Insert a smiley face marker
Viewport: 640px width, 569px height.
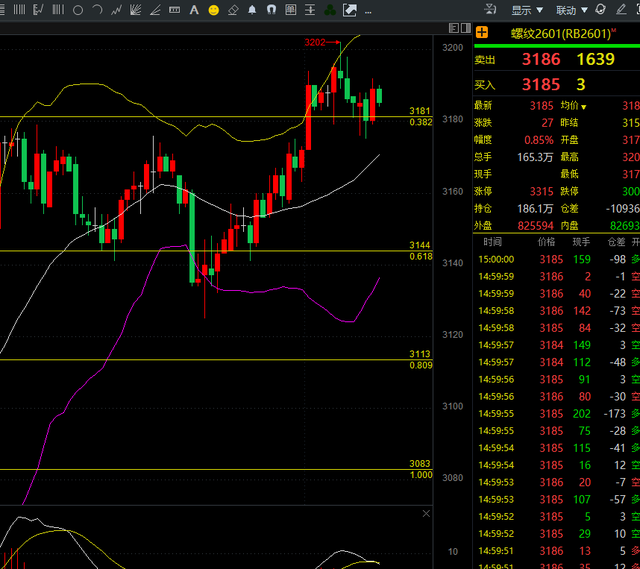click(213, 10)
